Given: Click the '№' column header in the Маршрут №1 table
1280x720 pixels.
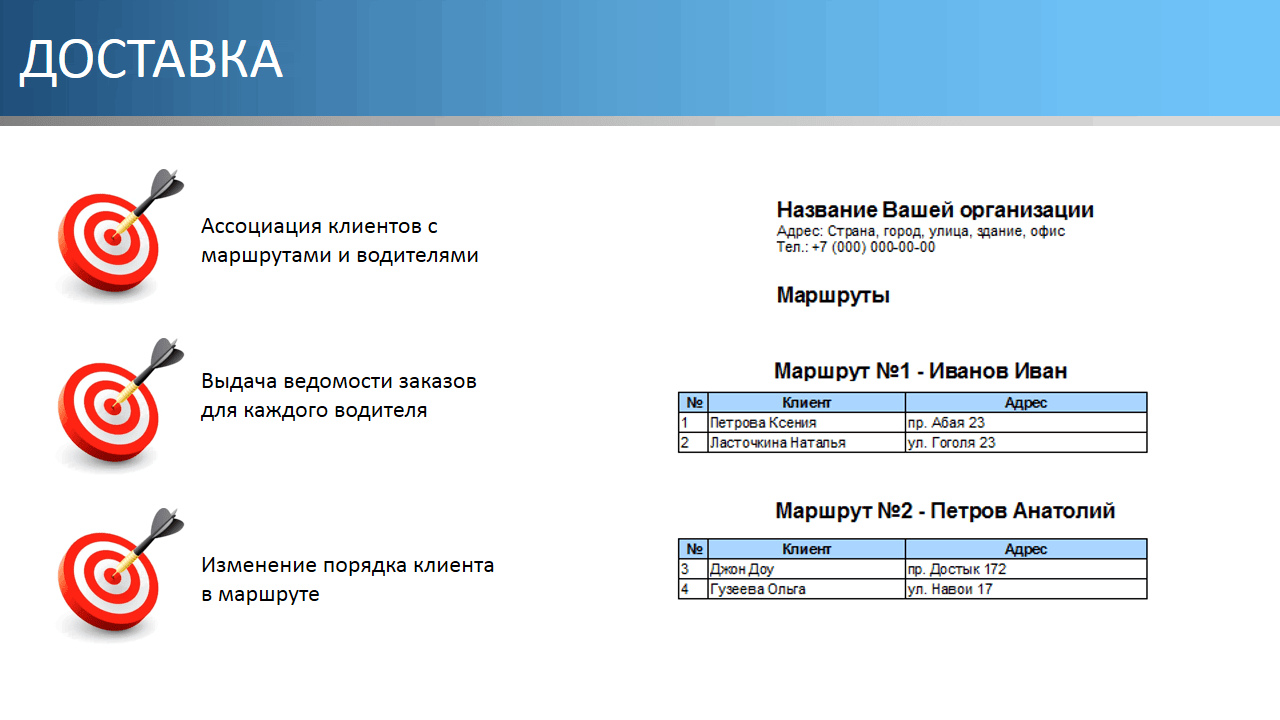Looking at the screenshot, I should tap(693, 402).
